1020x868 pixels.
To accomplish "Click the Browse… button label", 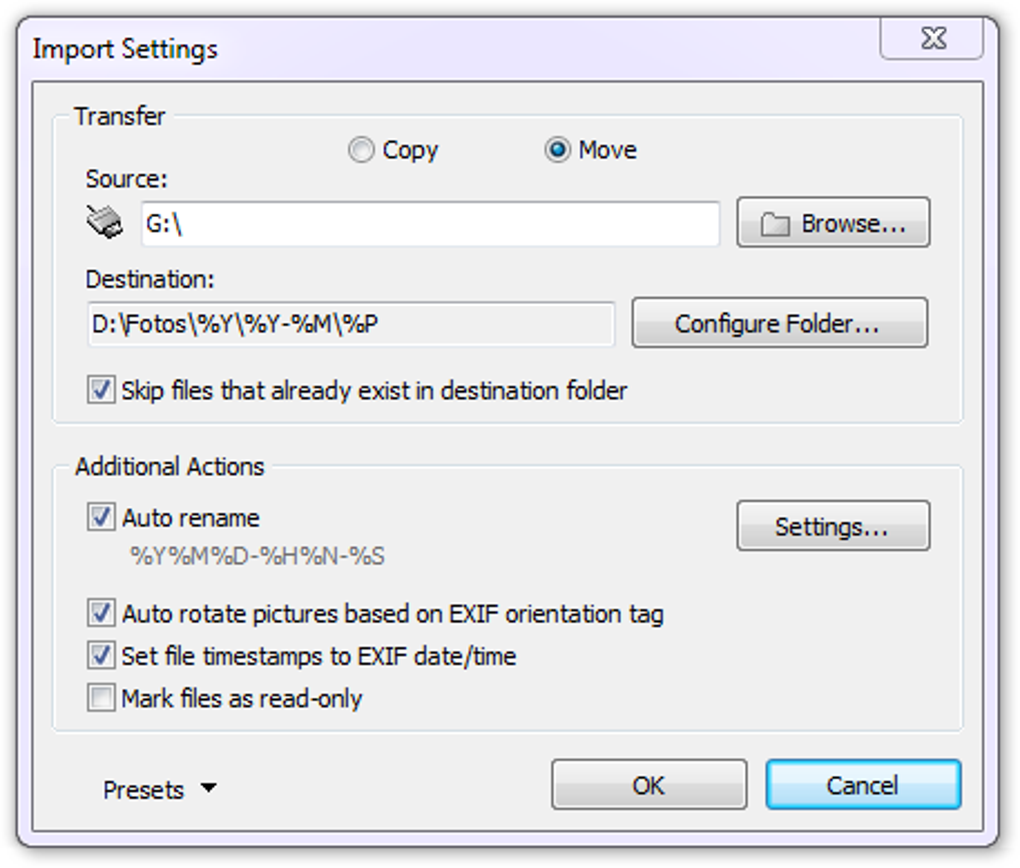I will point(853,224).
